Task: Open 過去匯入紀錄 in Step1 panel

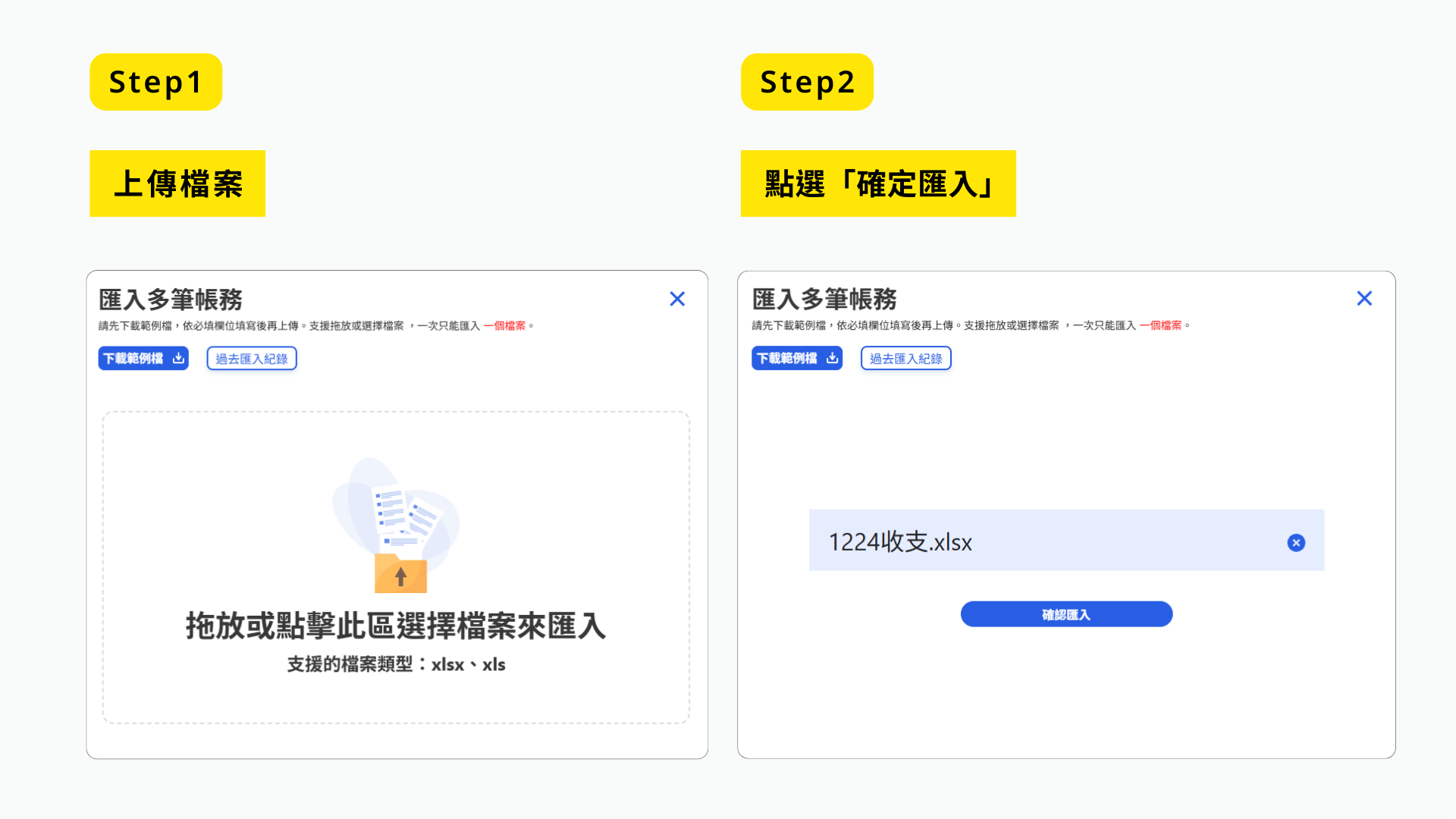Action: (x=252, y=359)
